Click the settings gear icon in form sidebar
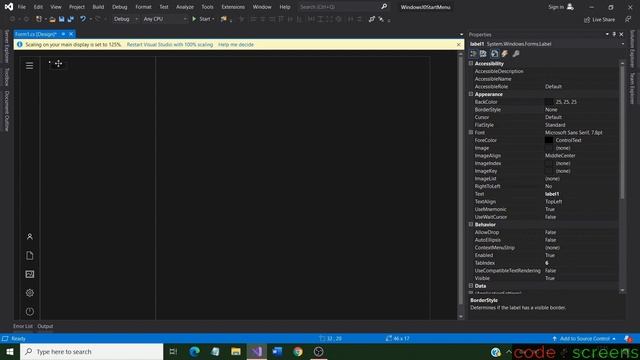The height and width of the screenshot is (360, 640). click(29, 293)
